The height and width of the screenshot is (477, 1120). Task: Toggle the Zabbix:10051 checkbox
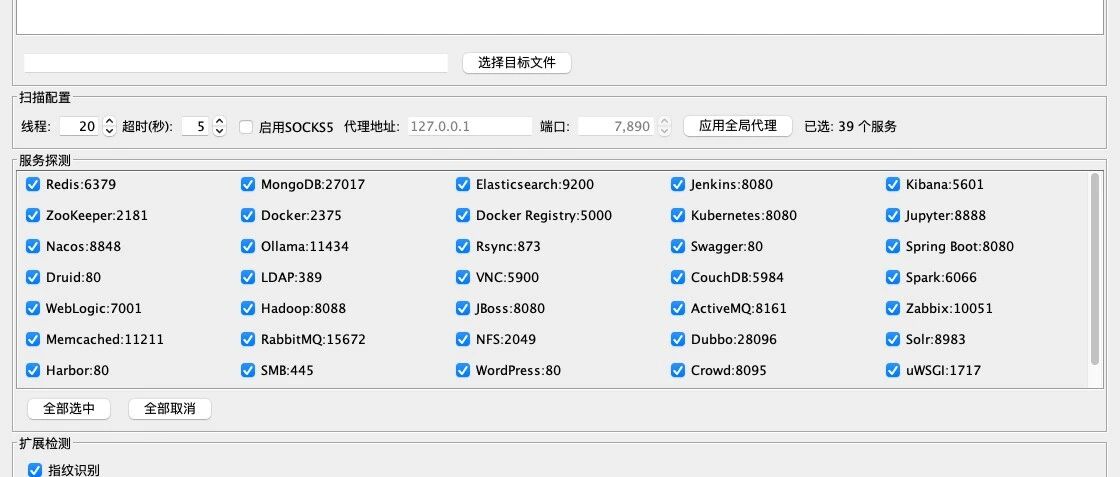[893, 308]
